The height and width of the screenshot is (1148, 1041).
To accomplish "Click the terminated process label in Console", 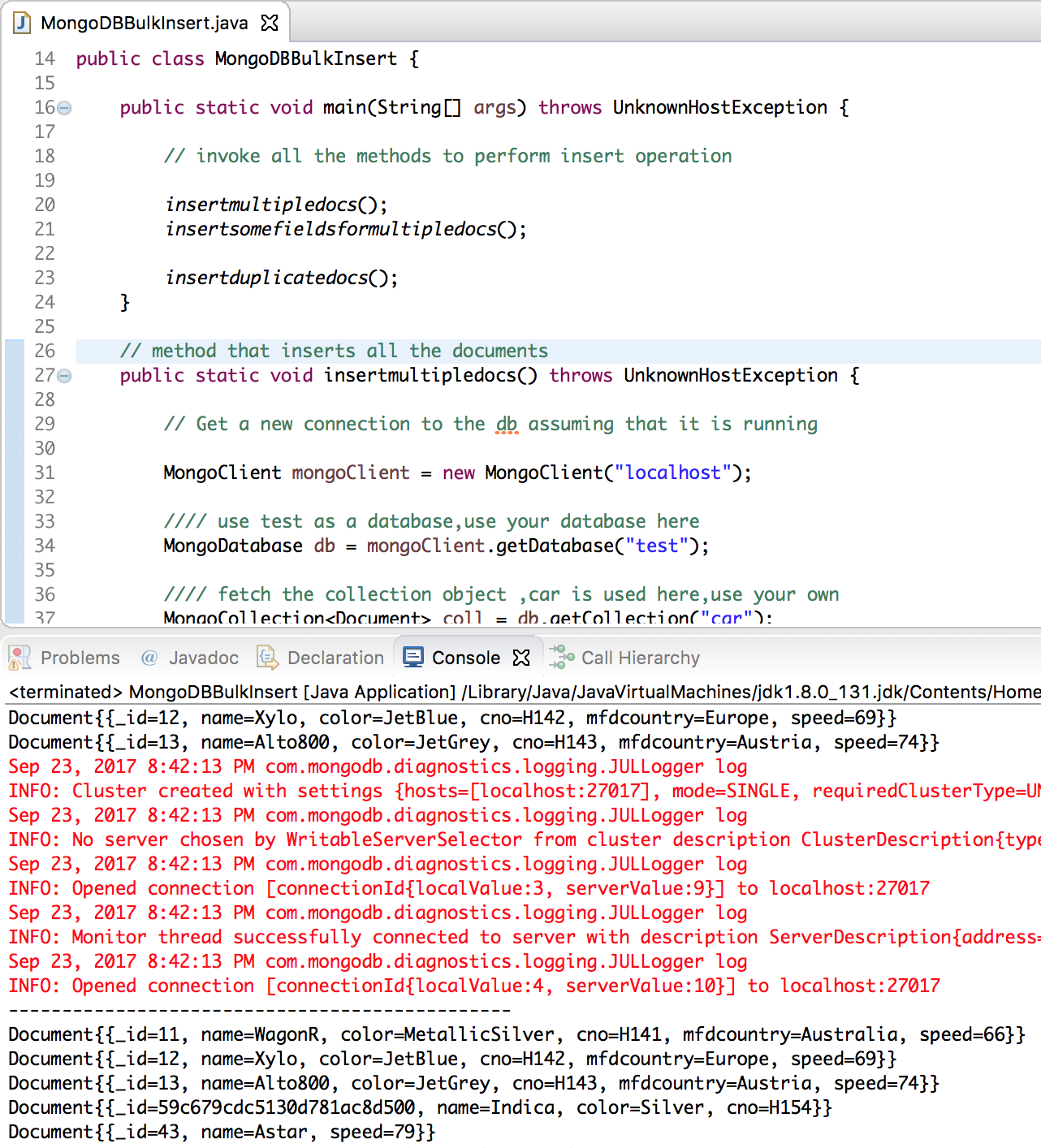I will (x=61, y=692).
